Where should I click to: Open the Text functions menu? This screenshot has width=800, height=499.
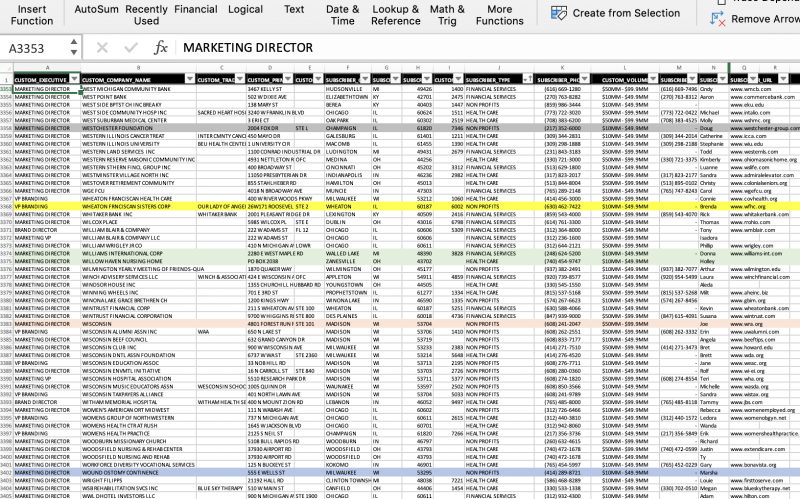click(294, 9)
